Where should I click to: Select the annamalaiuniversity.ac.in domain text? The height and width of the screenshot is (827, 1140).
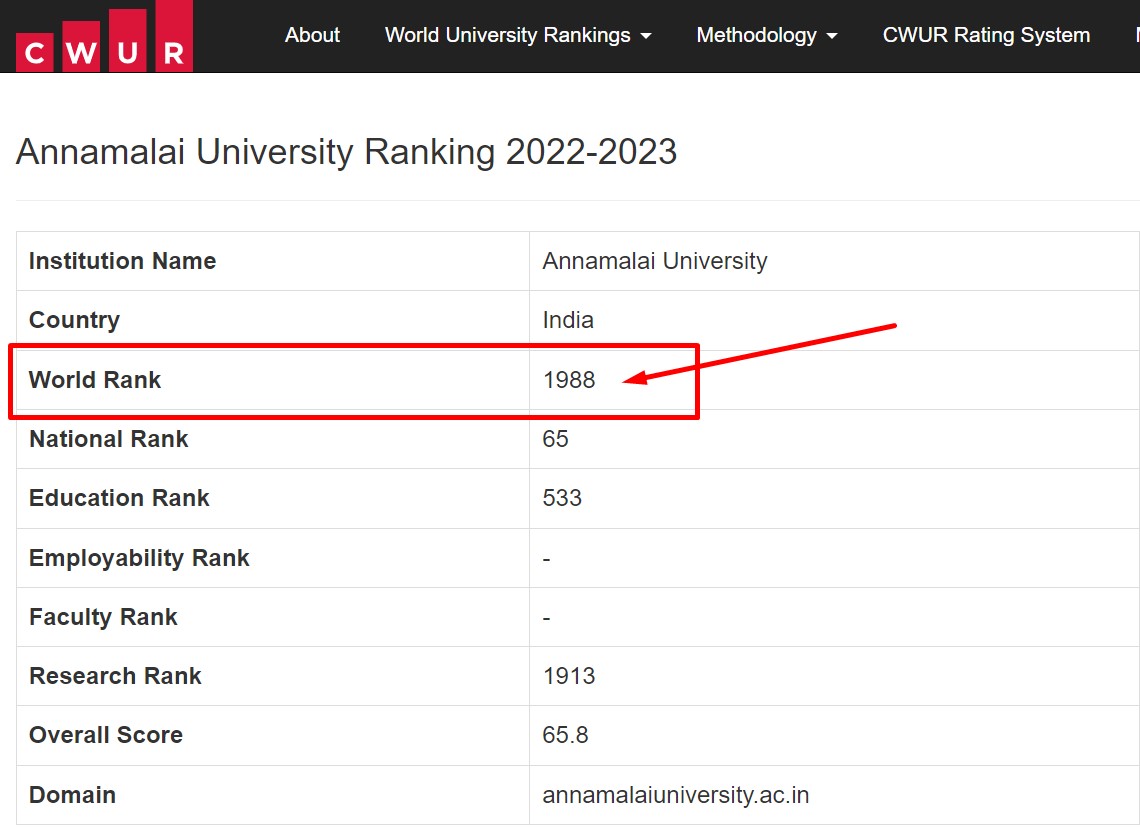(675, 794)
